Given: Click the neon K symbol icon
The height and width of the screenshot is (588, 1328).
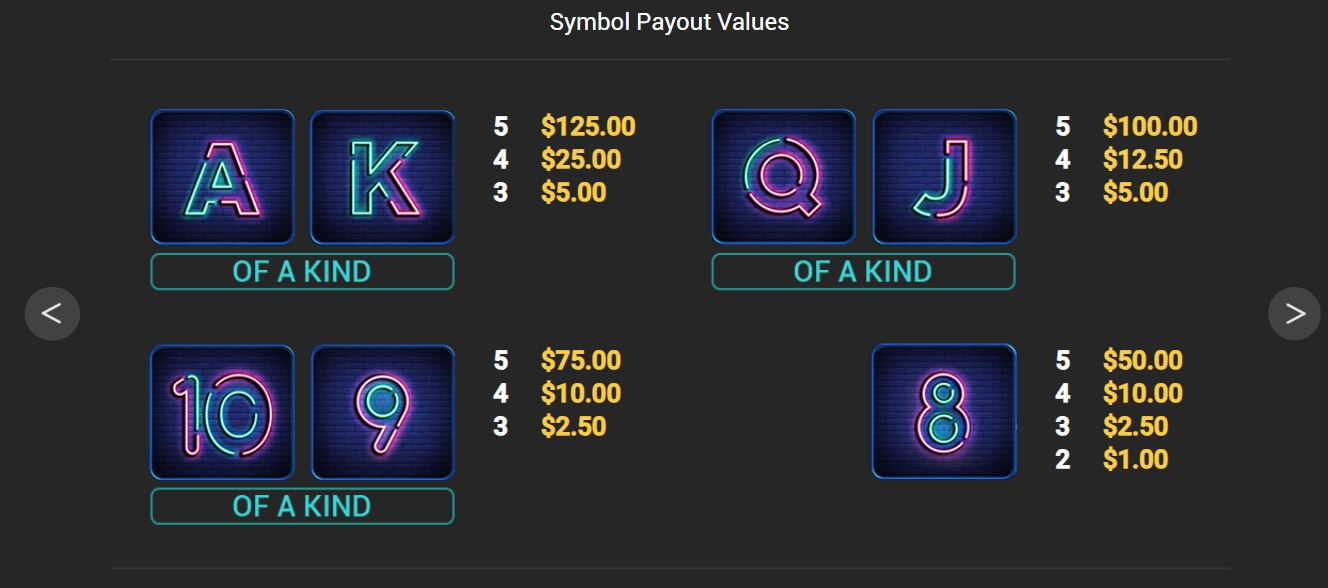Looking at the screenshot, I should (x=382, y=177).
